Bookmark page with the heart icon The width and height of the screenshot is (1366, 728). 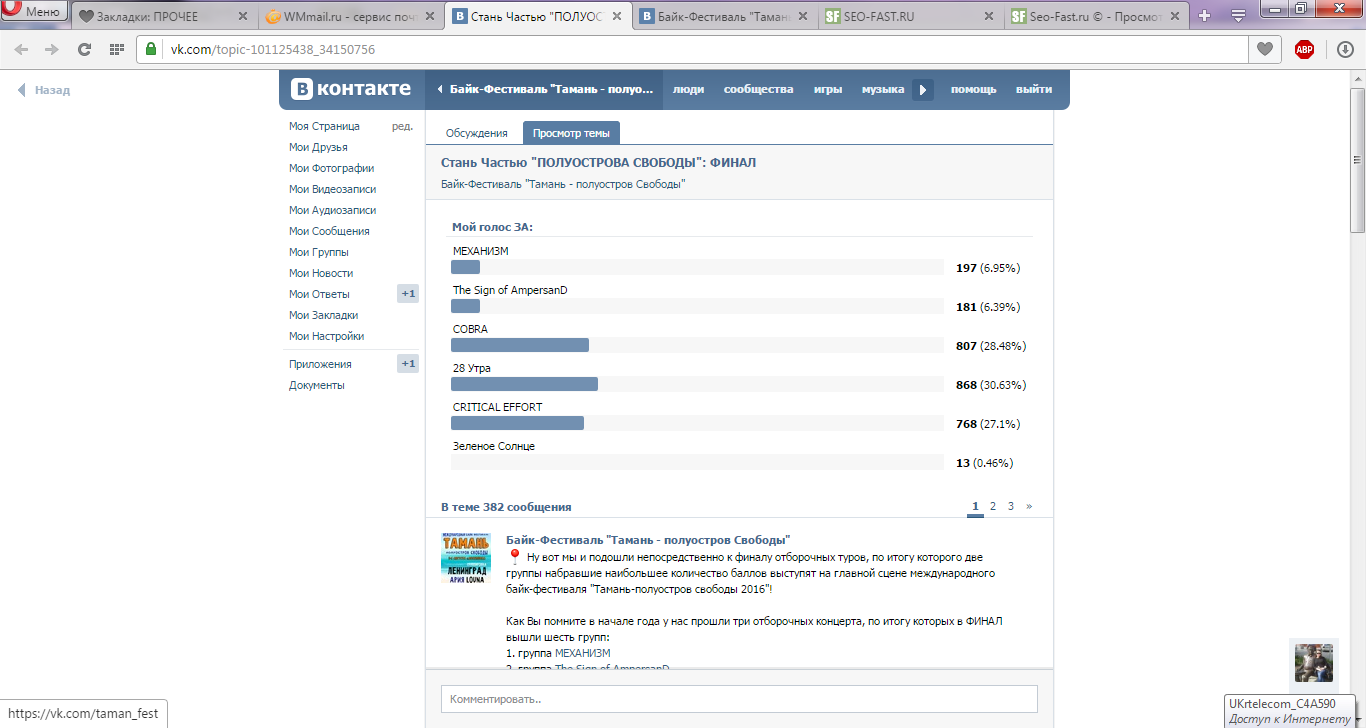1265,49
